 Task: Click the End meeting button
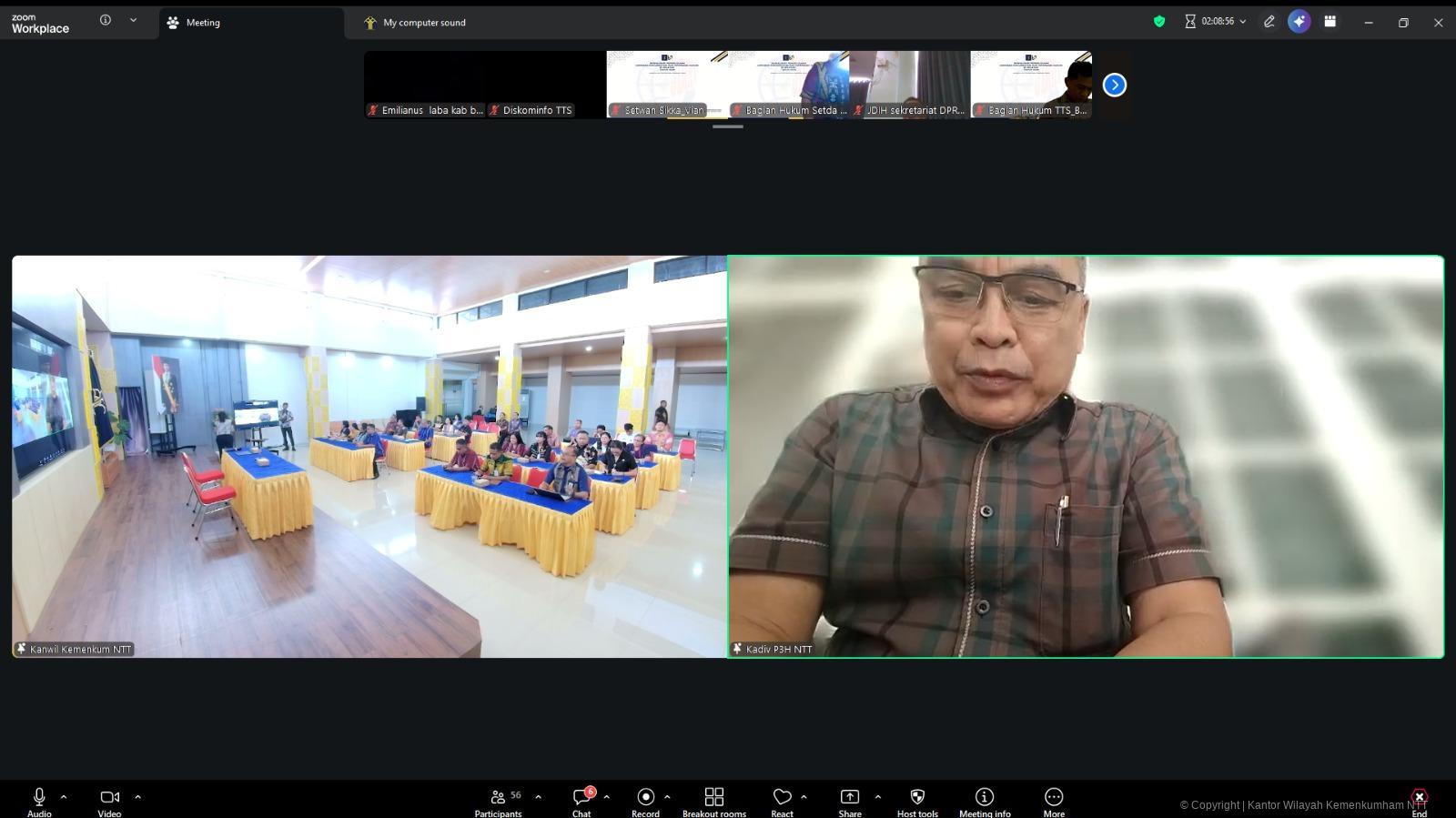click(x=1419, y=799)
